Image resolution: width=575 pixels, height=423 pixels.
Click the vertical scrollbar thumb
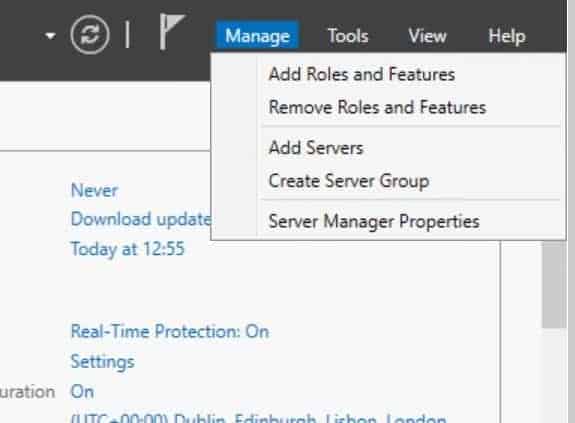click(554, 284)
